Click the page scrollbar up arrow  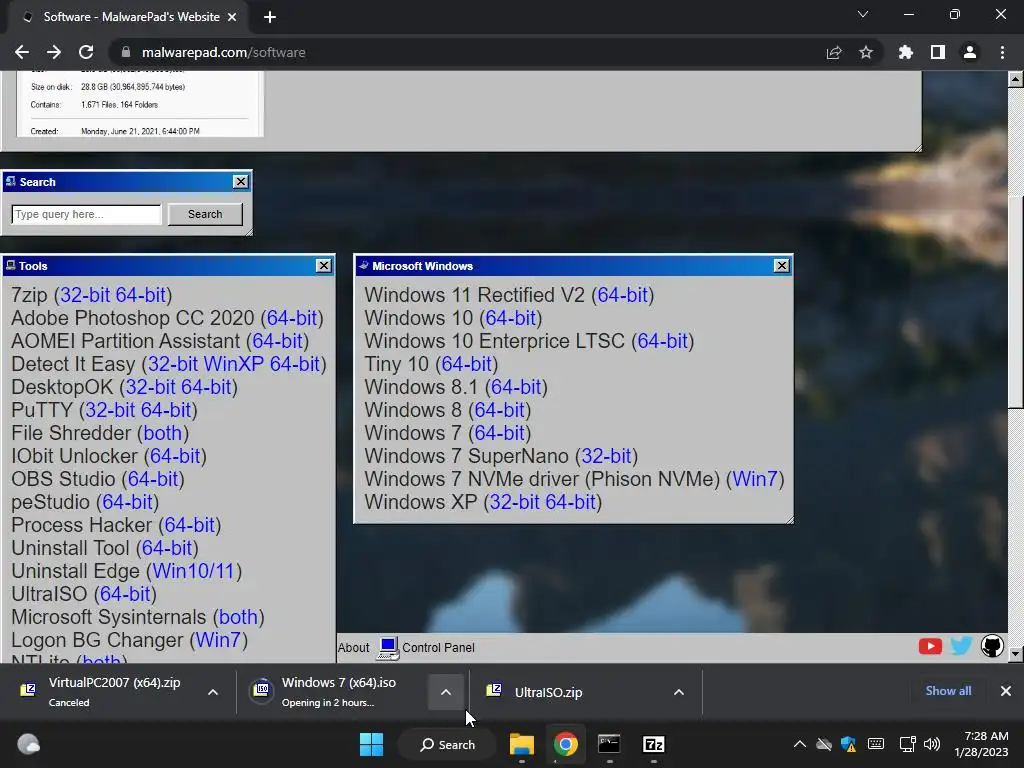(1015, 80)
